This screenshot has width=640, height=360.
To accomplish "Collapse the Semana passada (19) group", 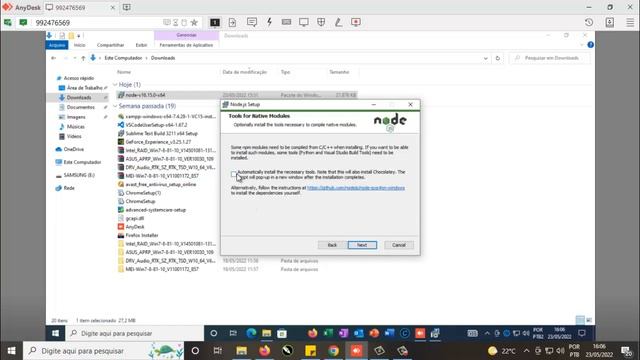I will coord(115,106).
